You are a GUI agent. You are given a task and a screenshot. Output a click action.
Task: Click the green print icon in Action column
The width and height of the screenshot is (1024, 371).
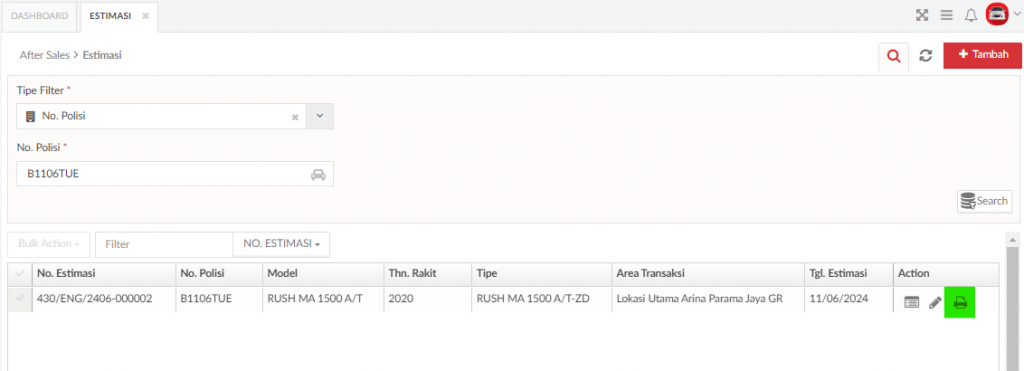click(959, 302)
